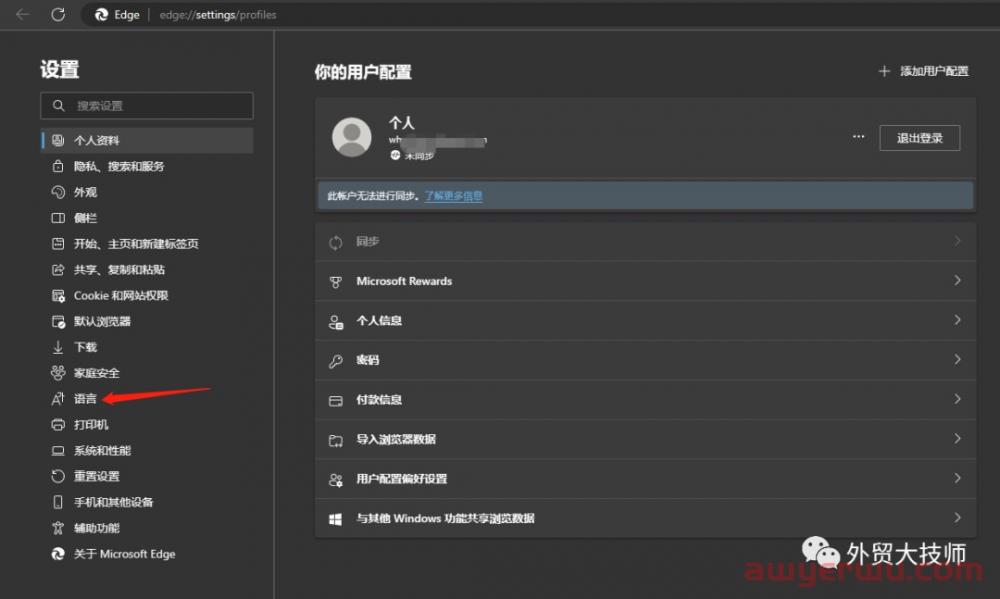Expand 个人信息 row chevron

(957, 320)
